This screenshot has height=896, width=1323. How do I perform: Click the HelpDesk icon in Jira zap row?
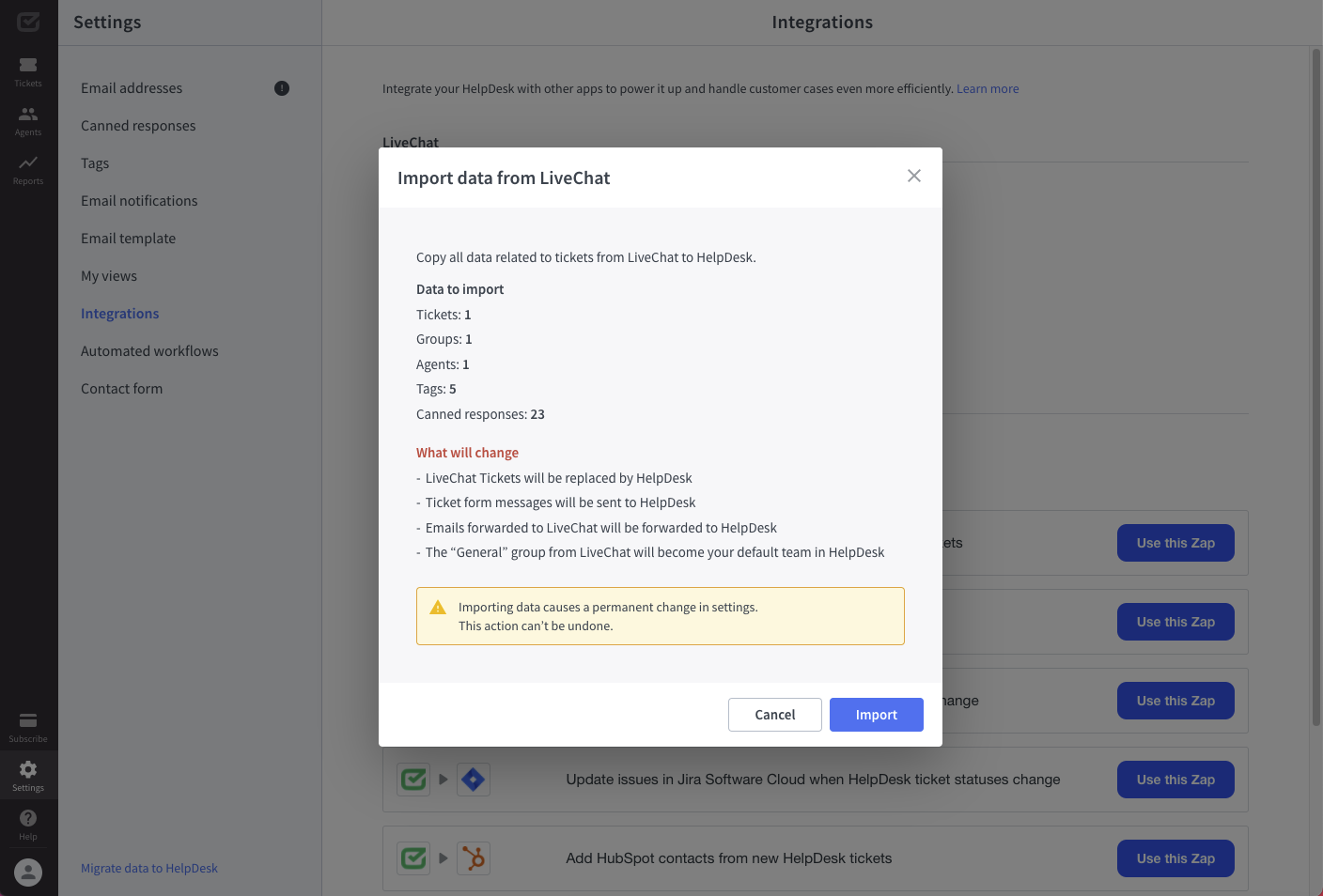413,780
